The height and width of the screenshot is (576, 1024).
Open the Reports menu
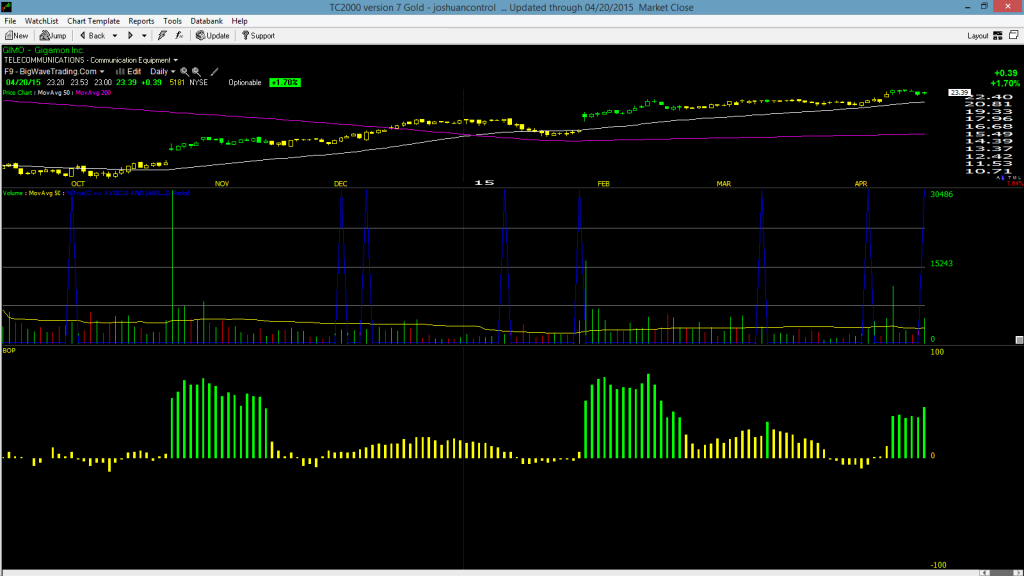tap(141, 21)
